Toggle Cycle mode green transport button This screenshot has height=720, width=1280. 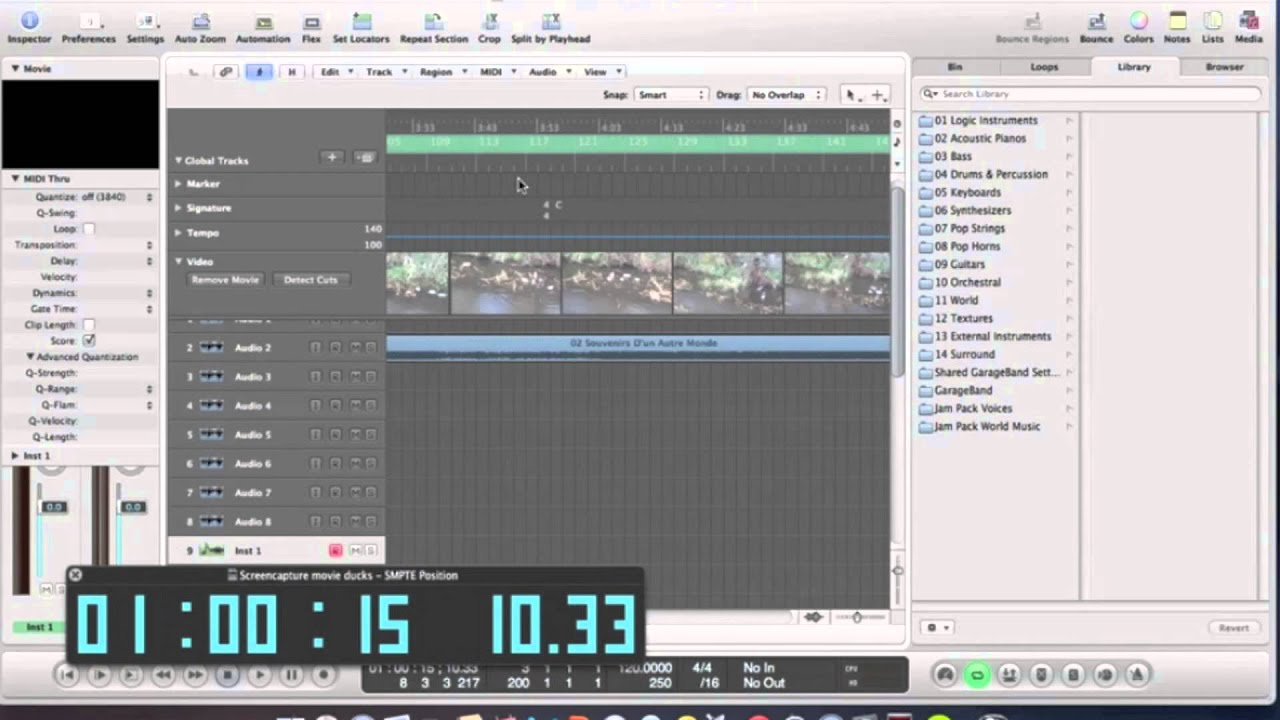click(x=977, y=675)
